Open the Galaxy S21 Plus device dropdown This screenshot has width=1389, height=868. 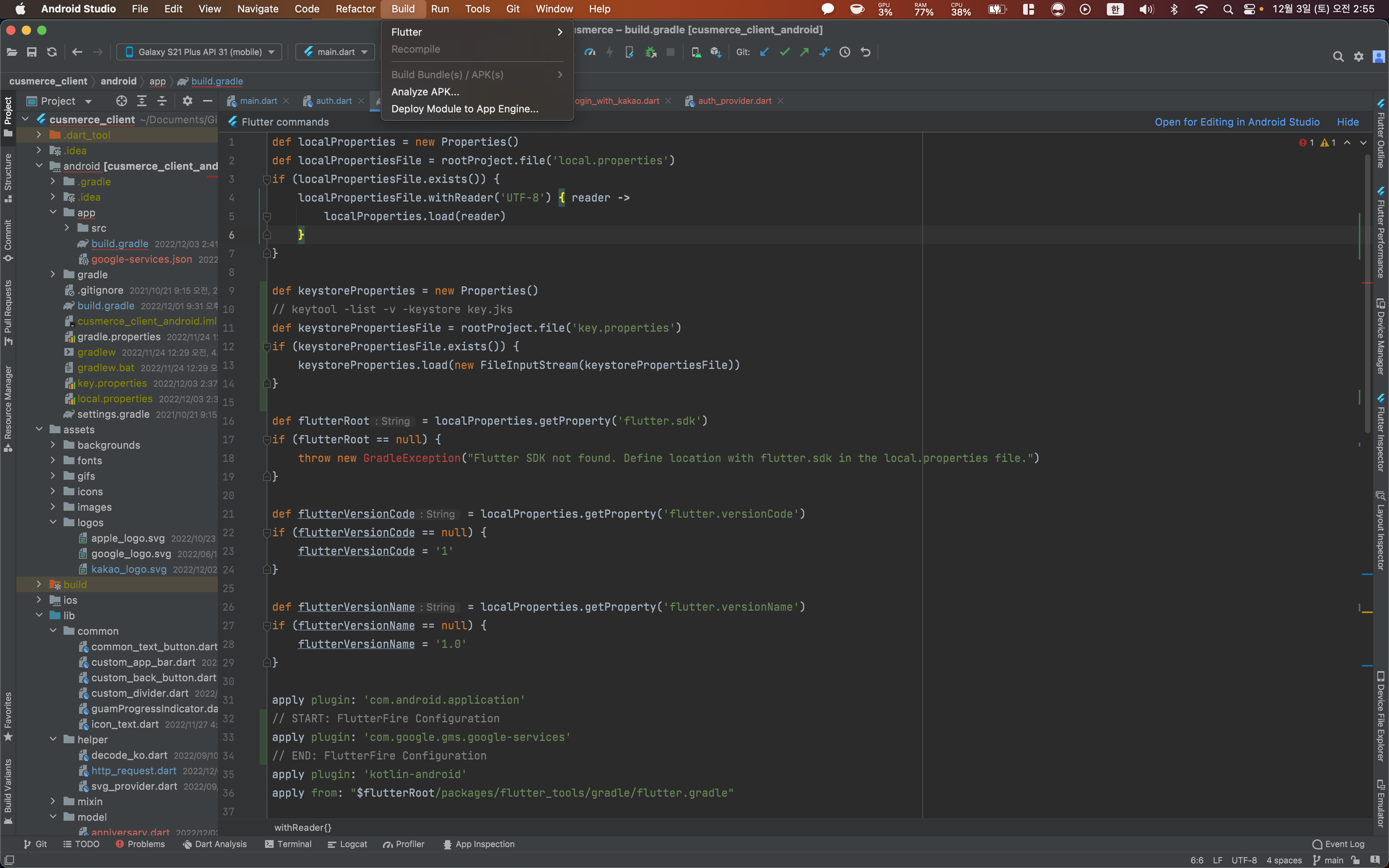point(199,52)
